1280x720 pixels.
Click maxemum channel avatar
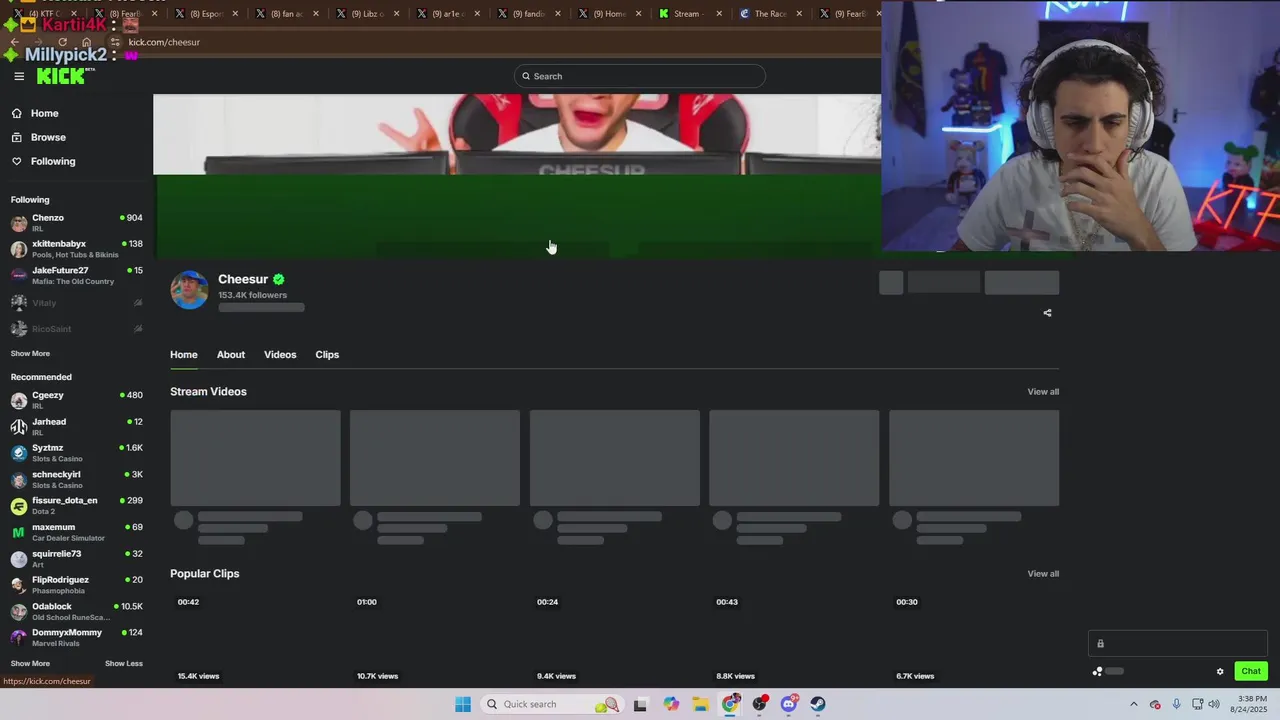19,532
